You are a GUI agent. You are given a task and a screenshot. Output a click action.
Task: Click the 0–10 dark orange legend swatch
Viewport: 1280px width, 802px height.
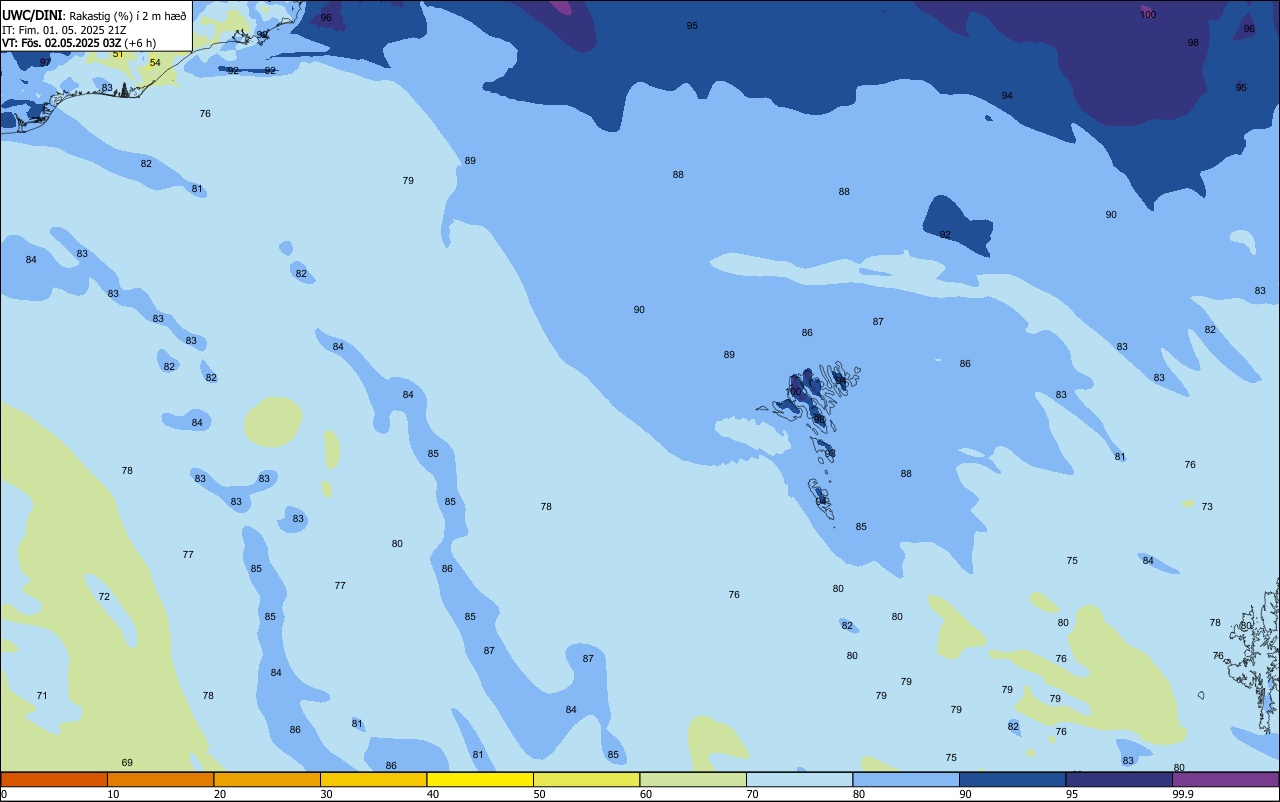tap(54, 779)
